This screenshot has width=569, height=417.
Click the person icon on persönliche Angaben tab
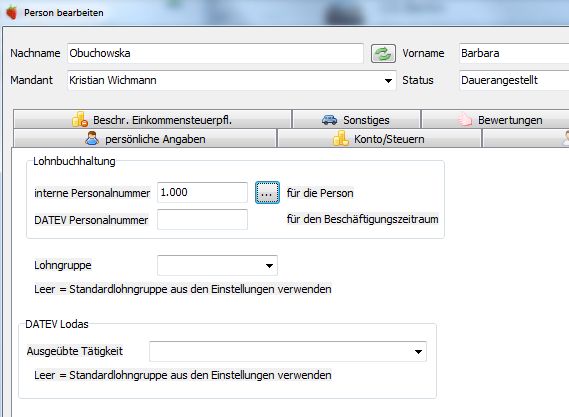[92, 138]
